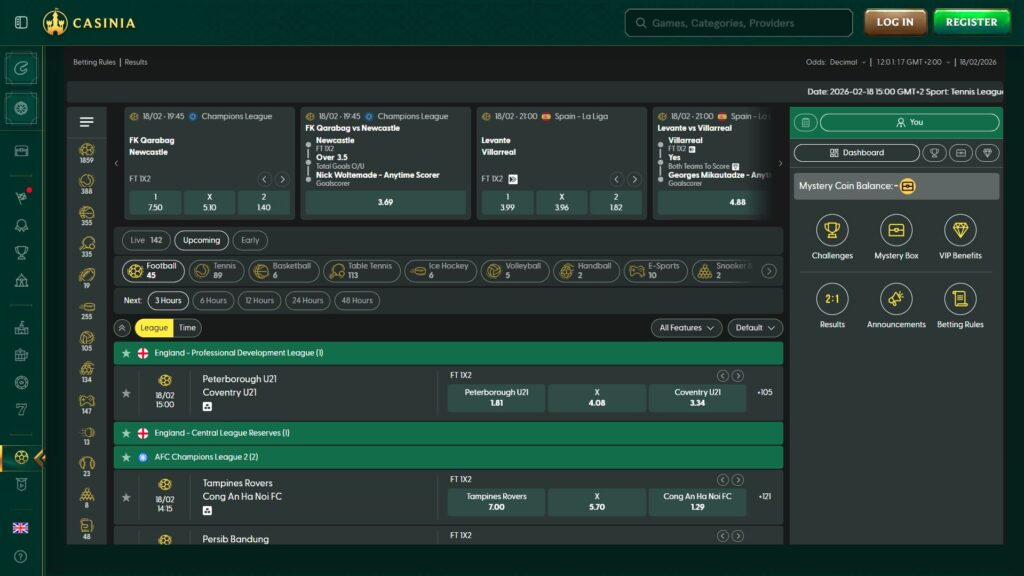Toggle the favorite star on Peterborough U21 match

tap(126, 392)
